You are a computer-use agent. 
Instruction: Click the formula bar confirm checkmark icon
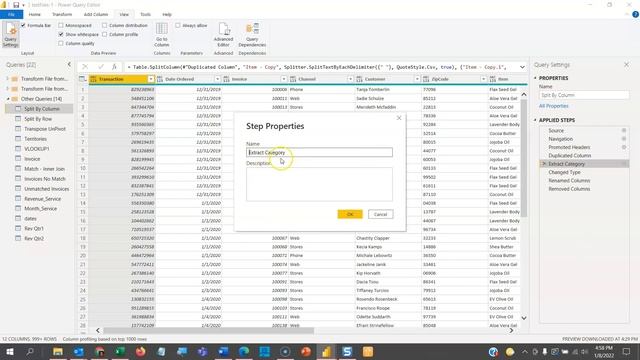pos(100,67)
